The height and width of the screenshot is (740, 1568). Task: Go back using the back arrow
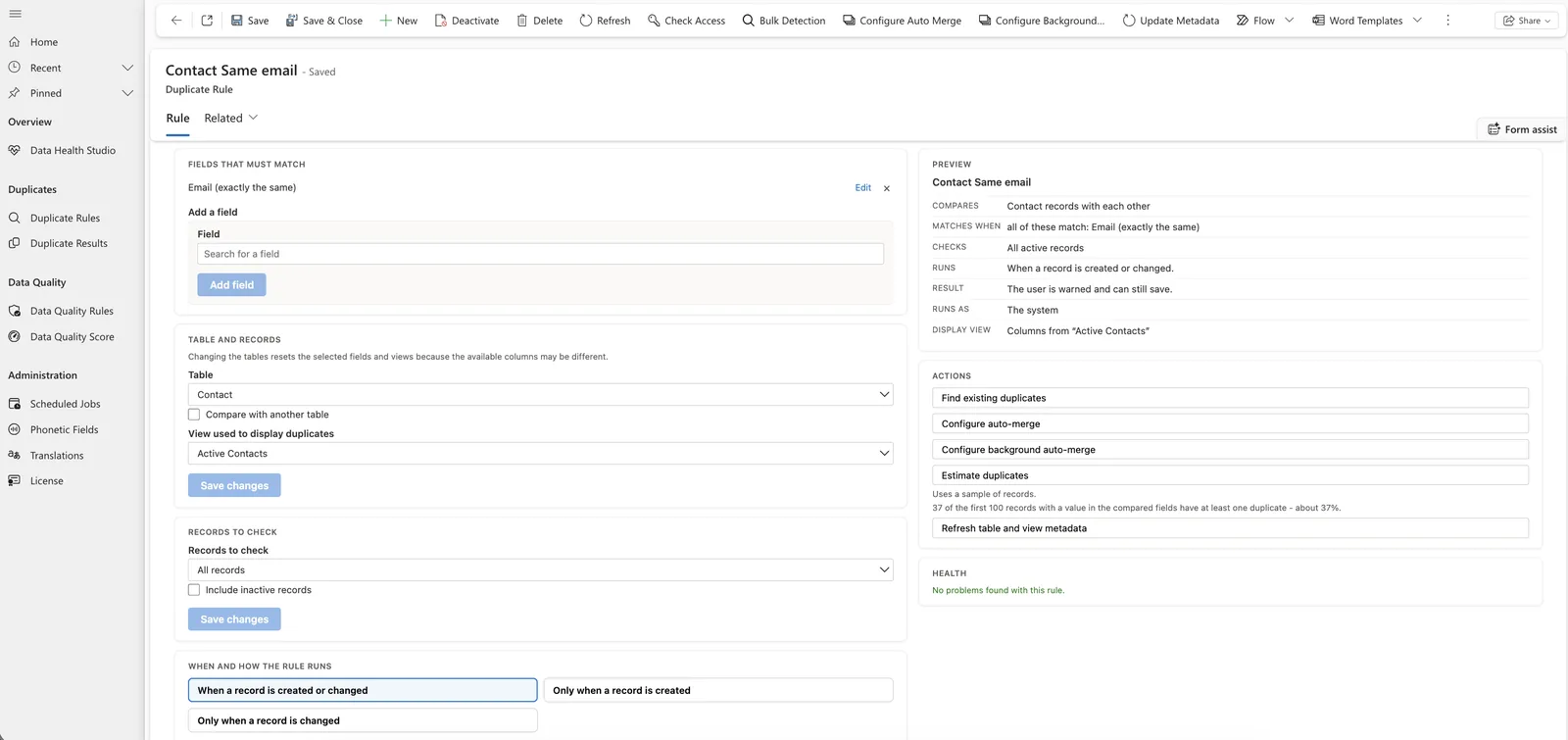tap(176, 21)
